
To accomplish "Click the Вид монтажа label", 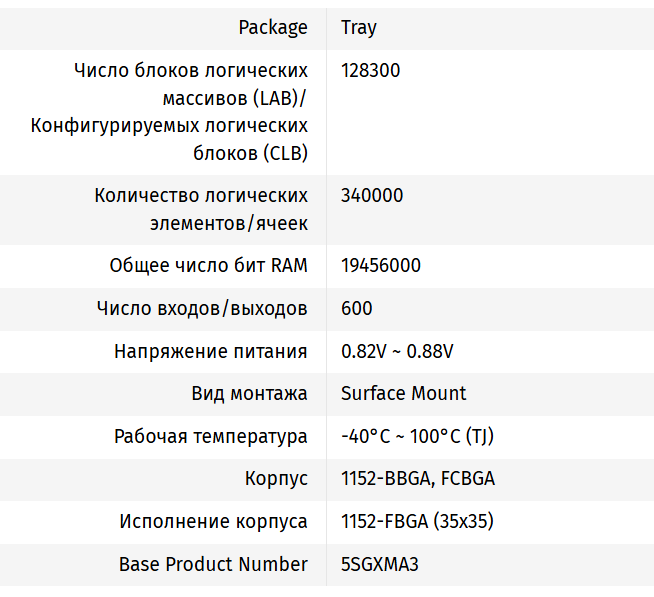I will point(249,394).
